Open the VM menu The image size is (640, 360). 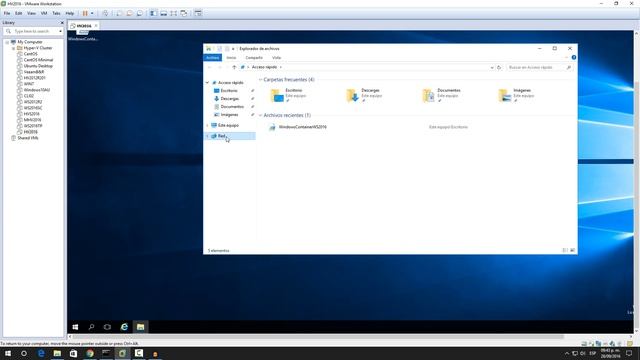44,13
